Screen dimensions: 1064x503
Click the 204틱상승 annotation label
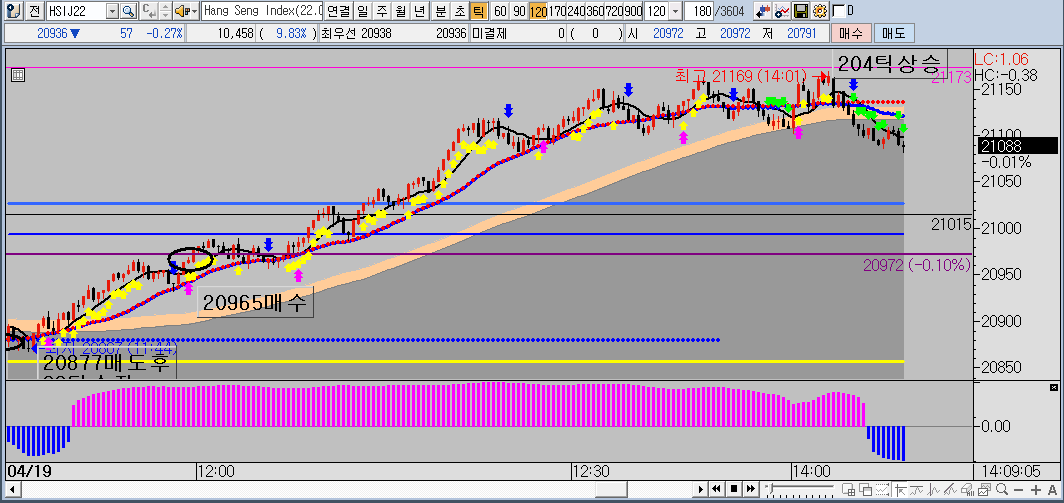pyautogui.click(x=888, y=64)
